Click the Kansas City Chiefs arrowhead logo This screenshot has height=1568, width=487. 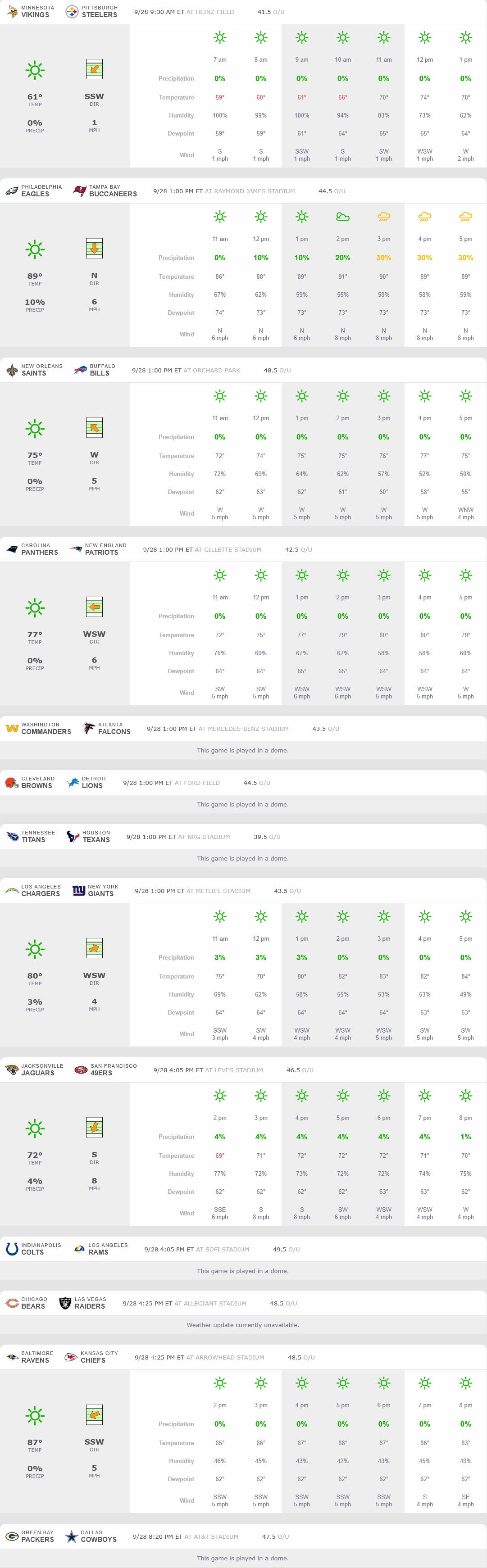click(71, 1357)
